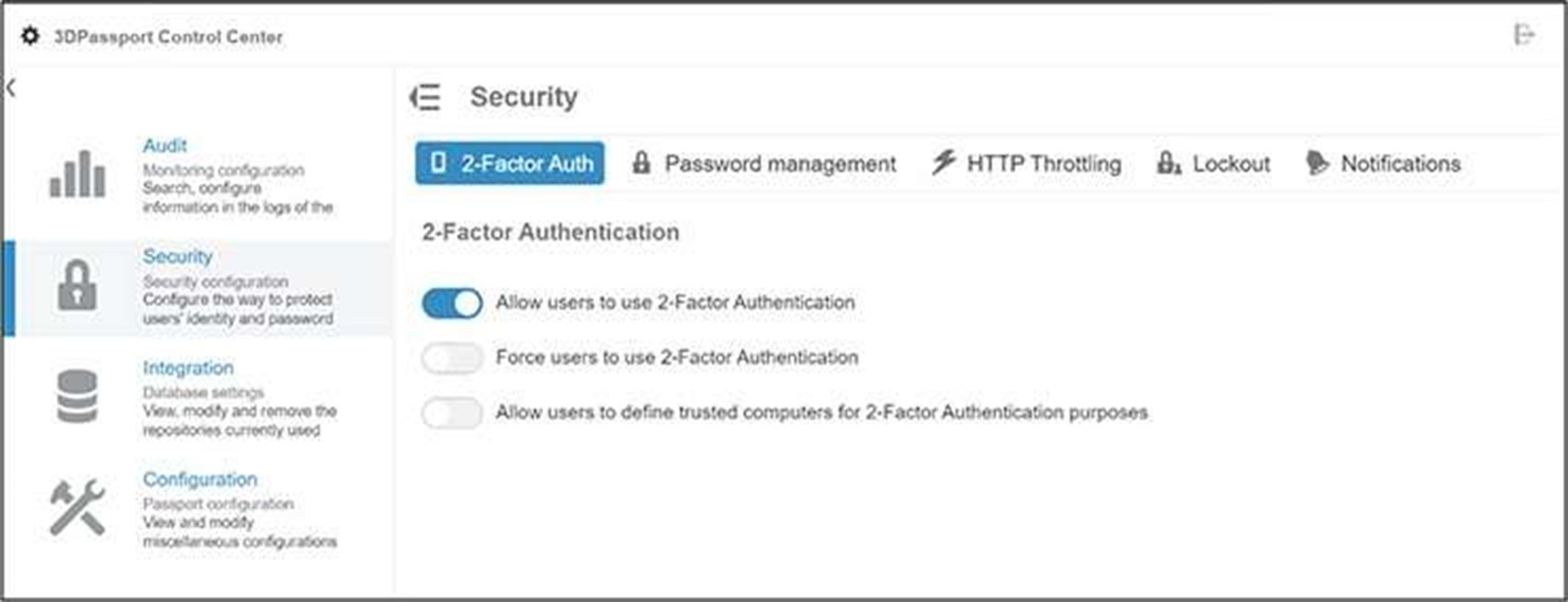Open the Lockout tab

tap(1214, 163)
